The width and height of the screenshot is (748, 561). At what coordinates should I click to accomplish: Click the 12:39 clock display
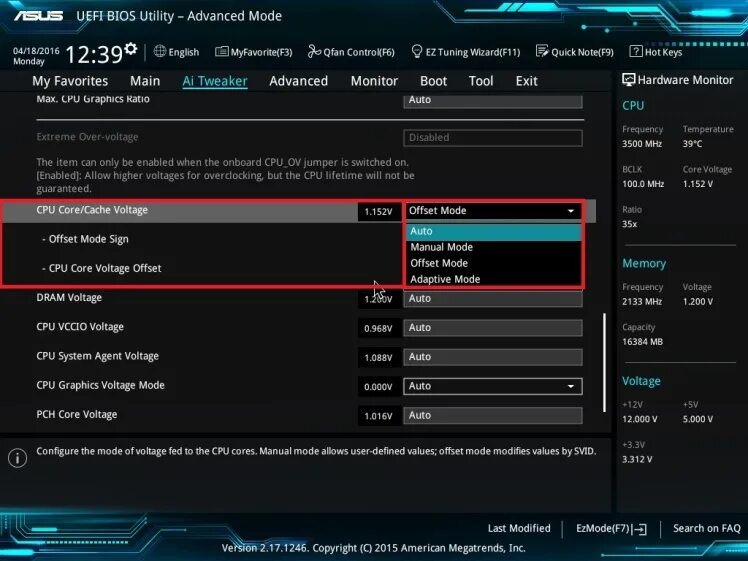click(x=94, y=54)
